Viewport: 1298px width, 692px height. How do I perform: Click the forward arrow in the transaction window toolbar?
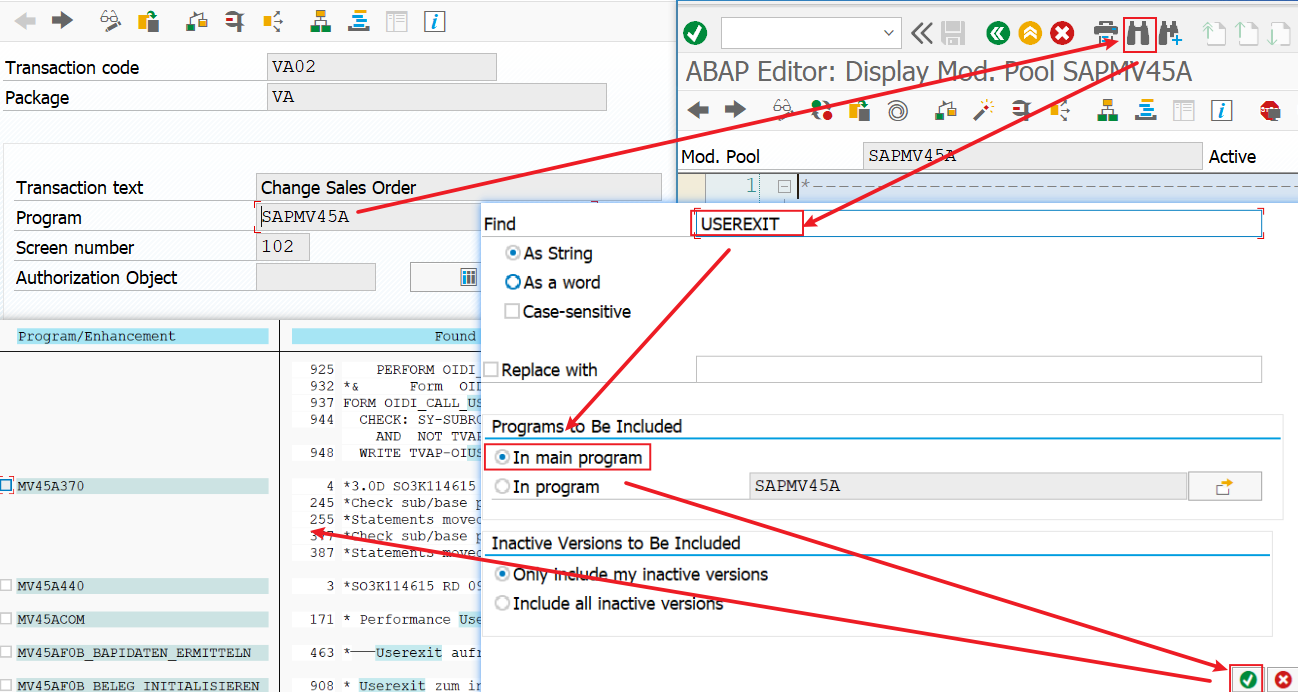62,21
